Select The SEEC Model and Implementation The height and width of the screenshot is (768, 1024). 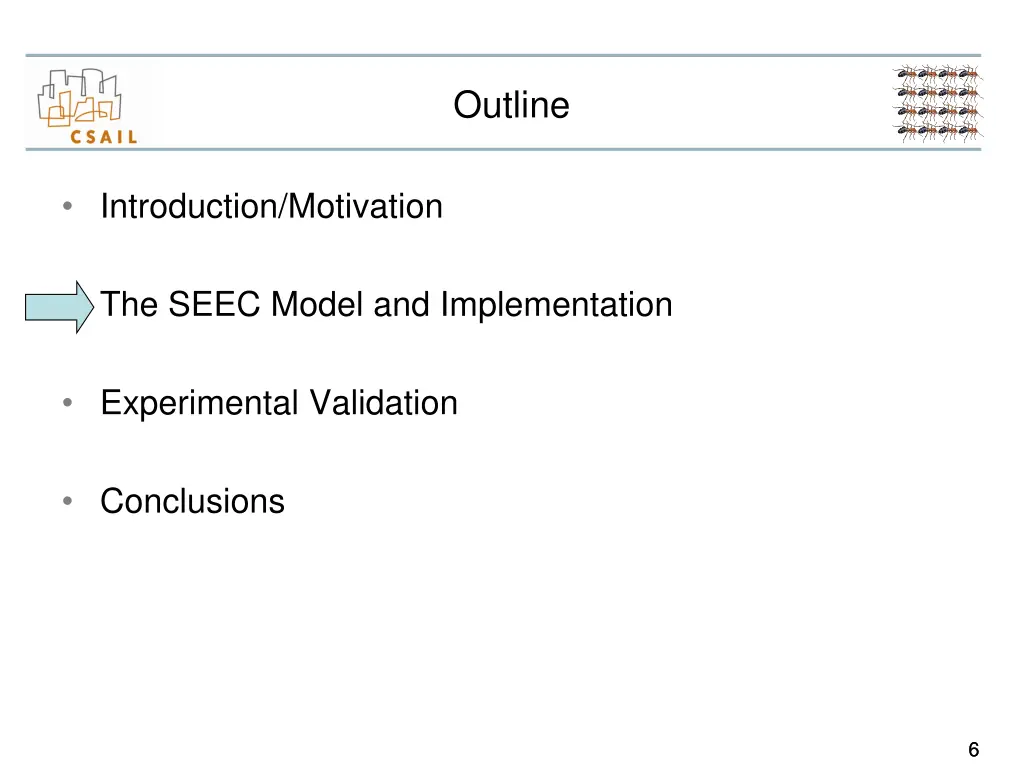coord(387,304)
